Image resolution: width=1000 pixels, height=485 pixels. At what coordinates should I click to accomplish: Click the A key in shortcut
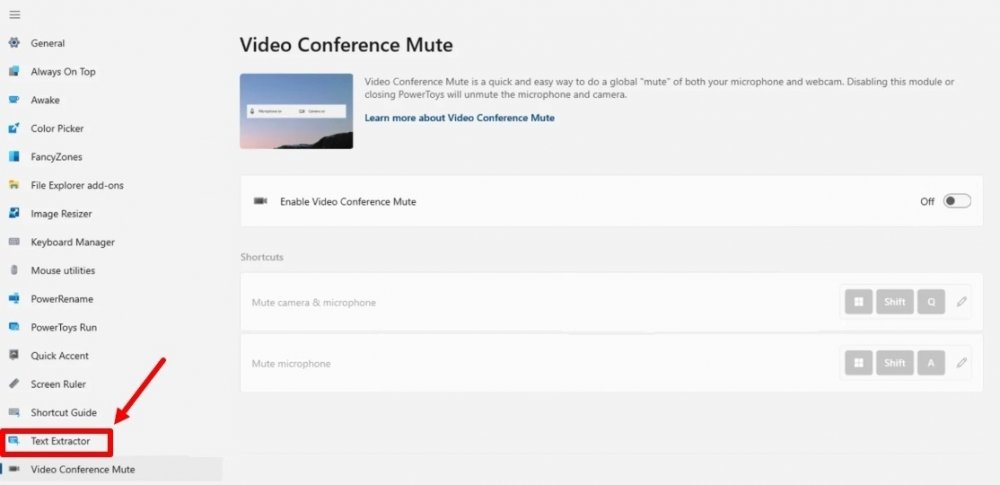click(931, 363)
